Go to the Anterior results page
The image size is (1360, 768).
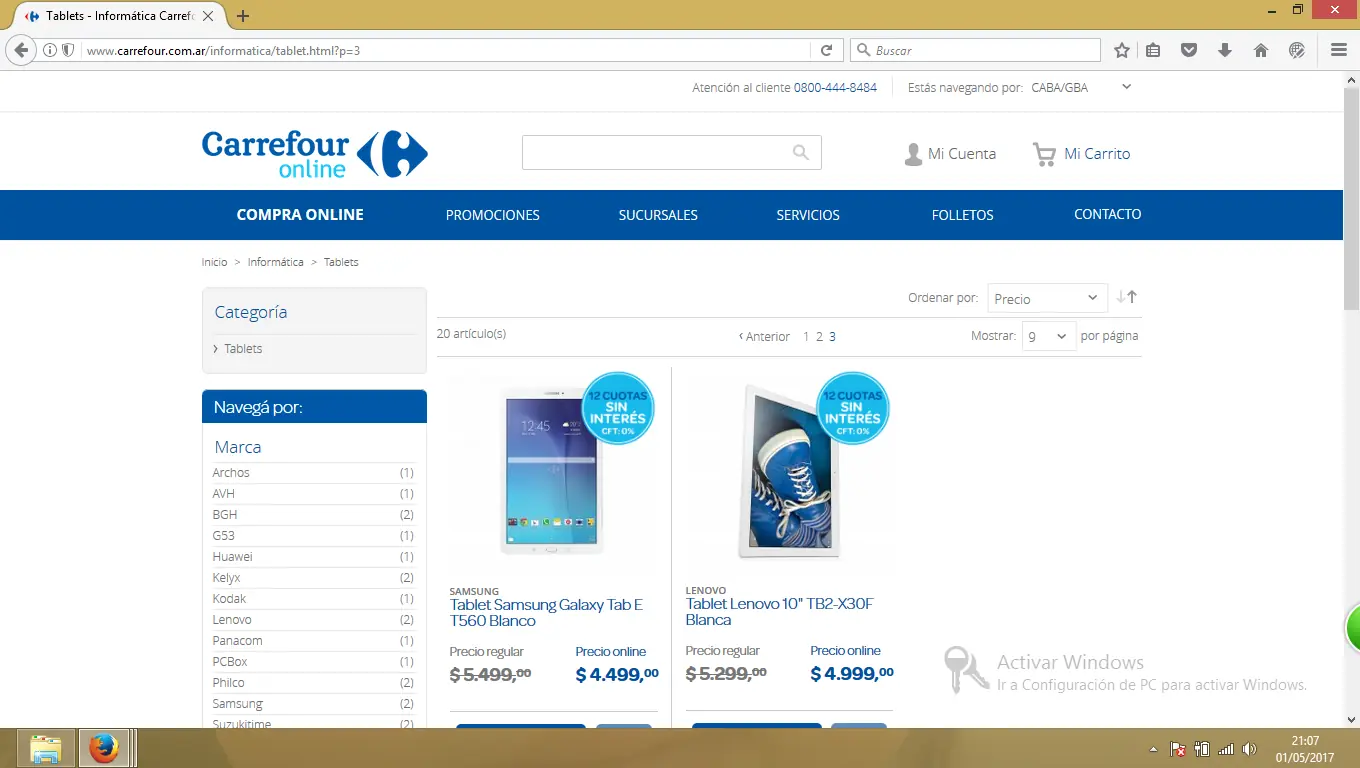coord(765,337)
